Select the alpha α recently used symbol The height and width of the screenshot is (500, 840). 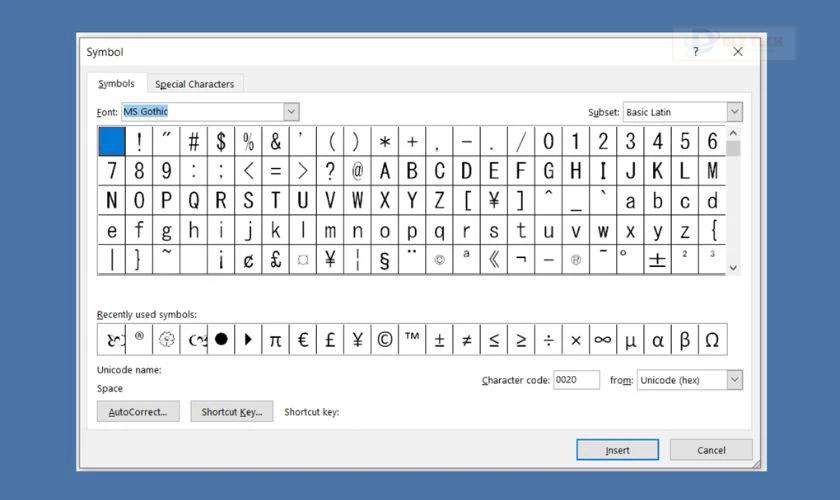658,339
